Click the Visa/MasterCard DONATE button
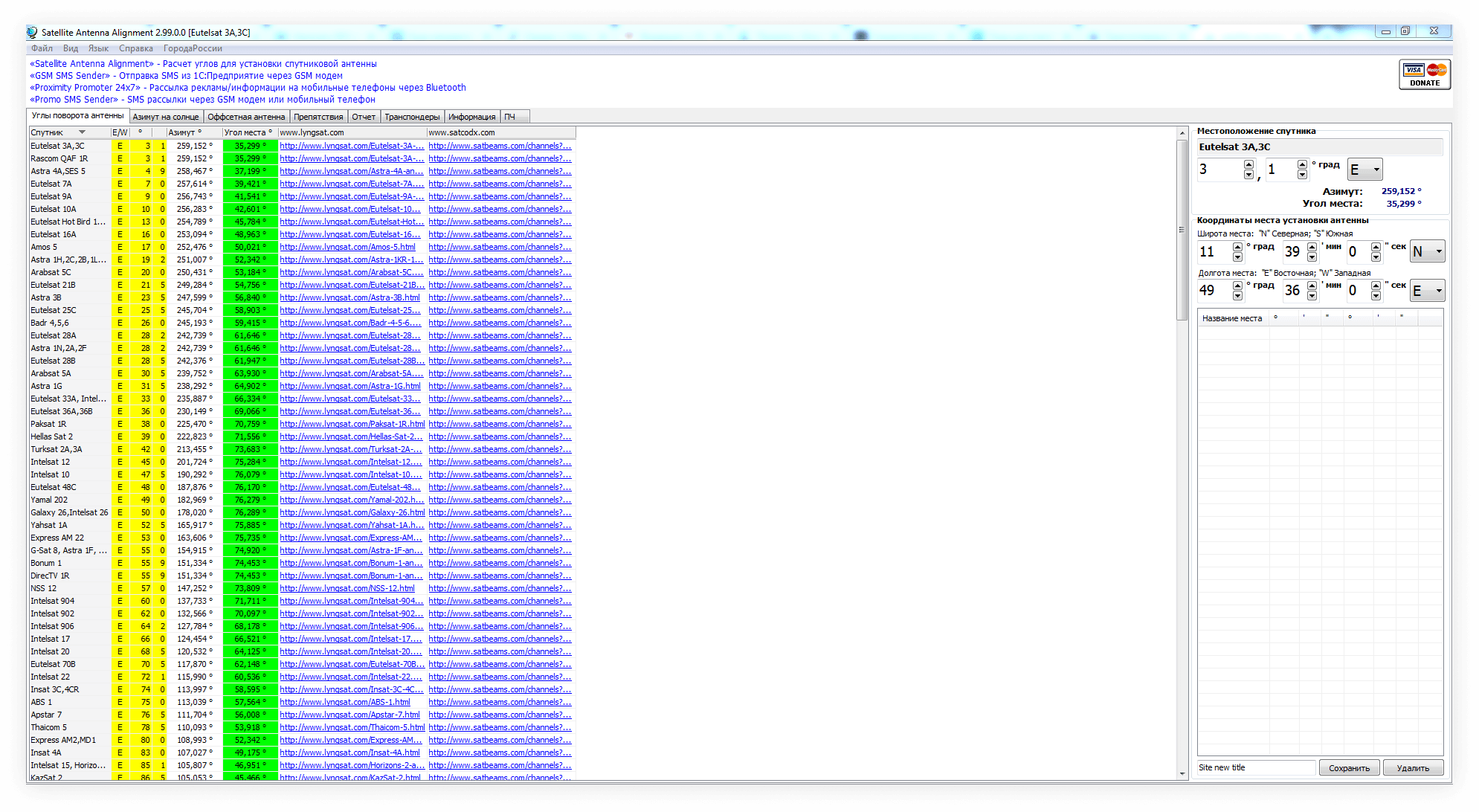 tap(1424, 74)
